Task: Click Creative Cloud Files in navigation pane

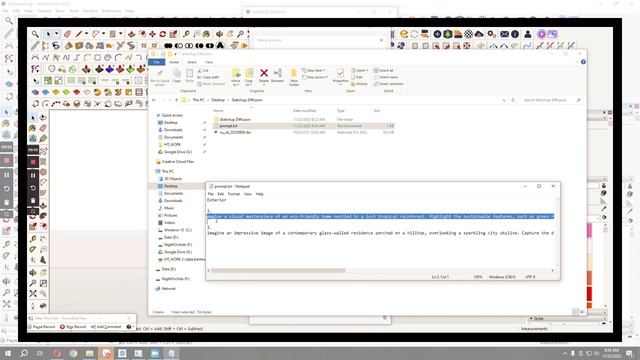Action: (177, 162)
